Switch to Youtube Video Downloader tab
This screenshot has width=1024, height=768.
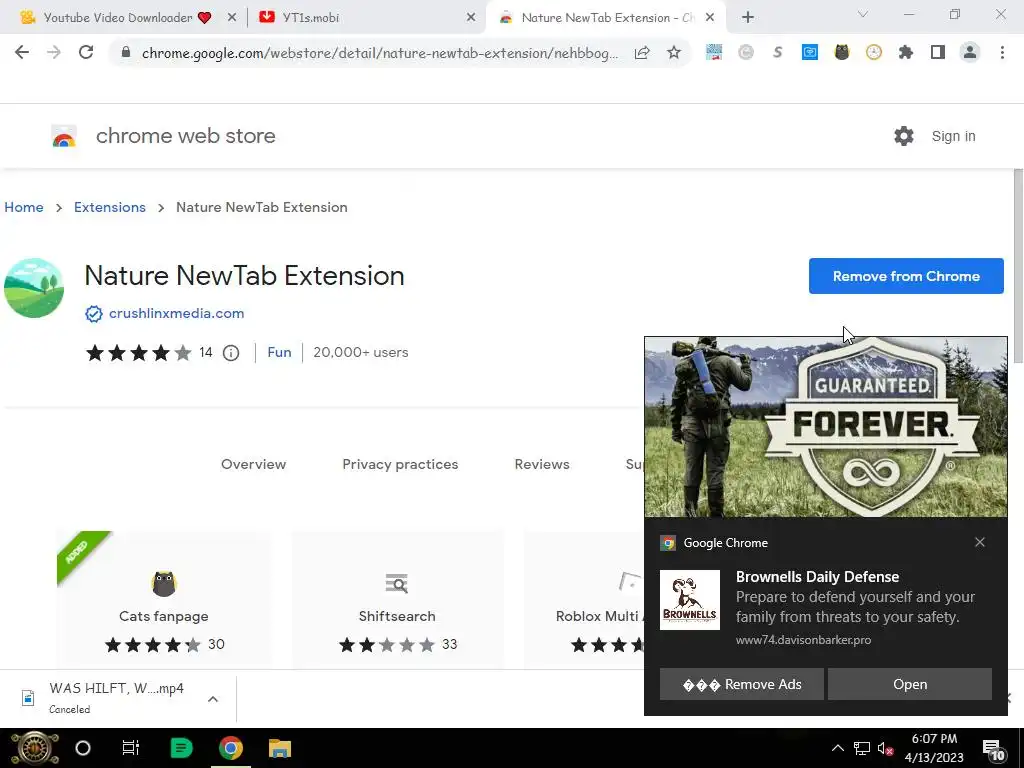point(118,18)
